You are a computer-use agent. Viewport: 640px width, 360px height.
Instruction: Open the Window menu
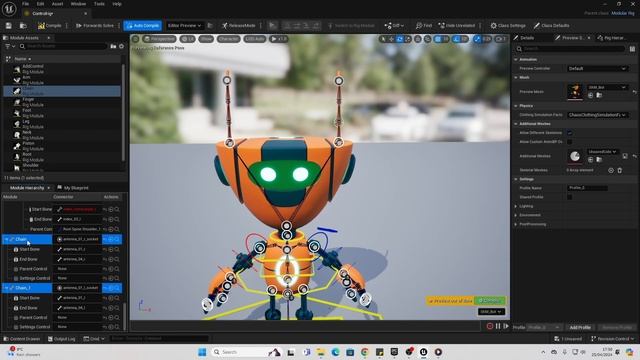[x=78, y=4]
